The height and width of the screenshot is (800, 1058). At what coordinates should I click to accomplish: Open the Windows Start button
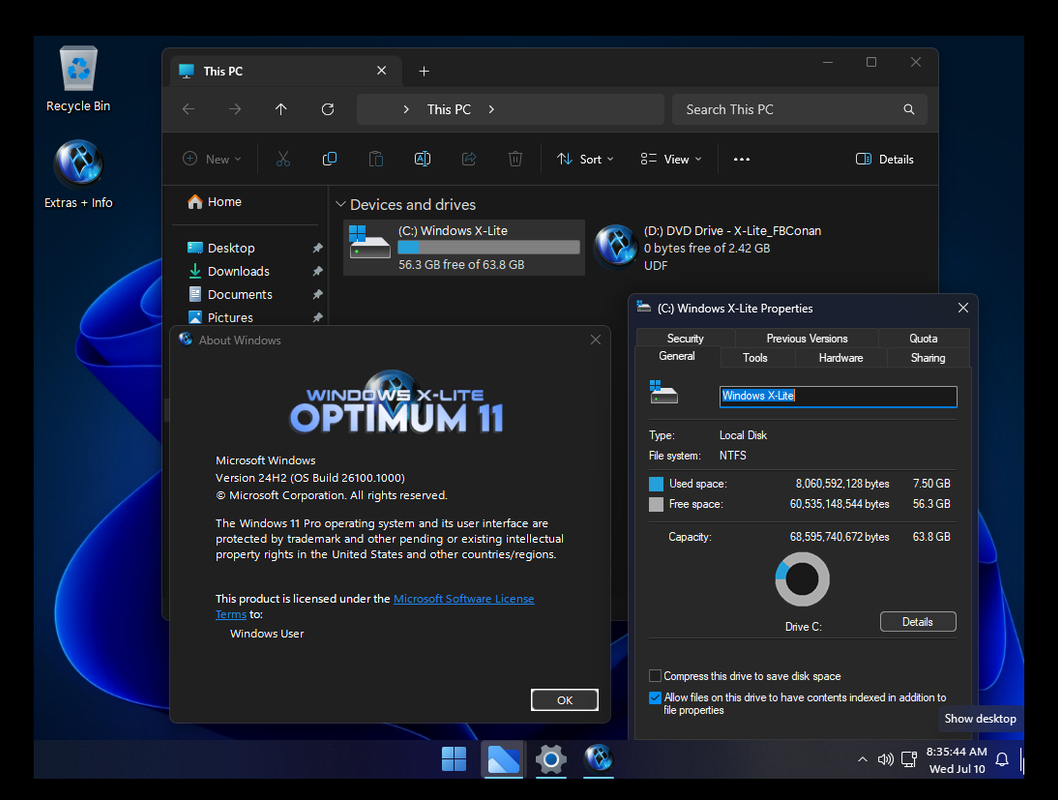point(453,759)
